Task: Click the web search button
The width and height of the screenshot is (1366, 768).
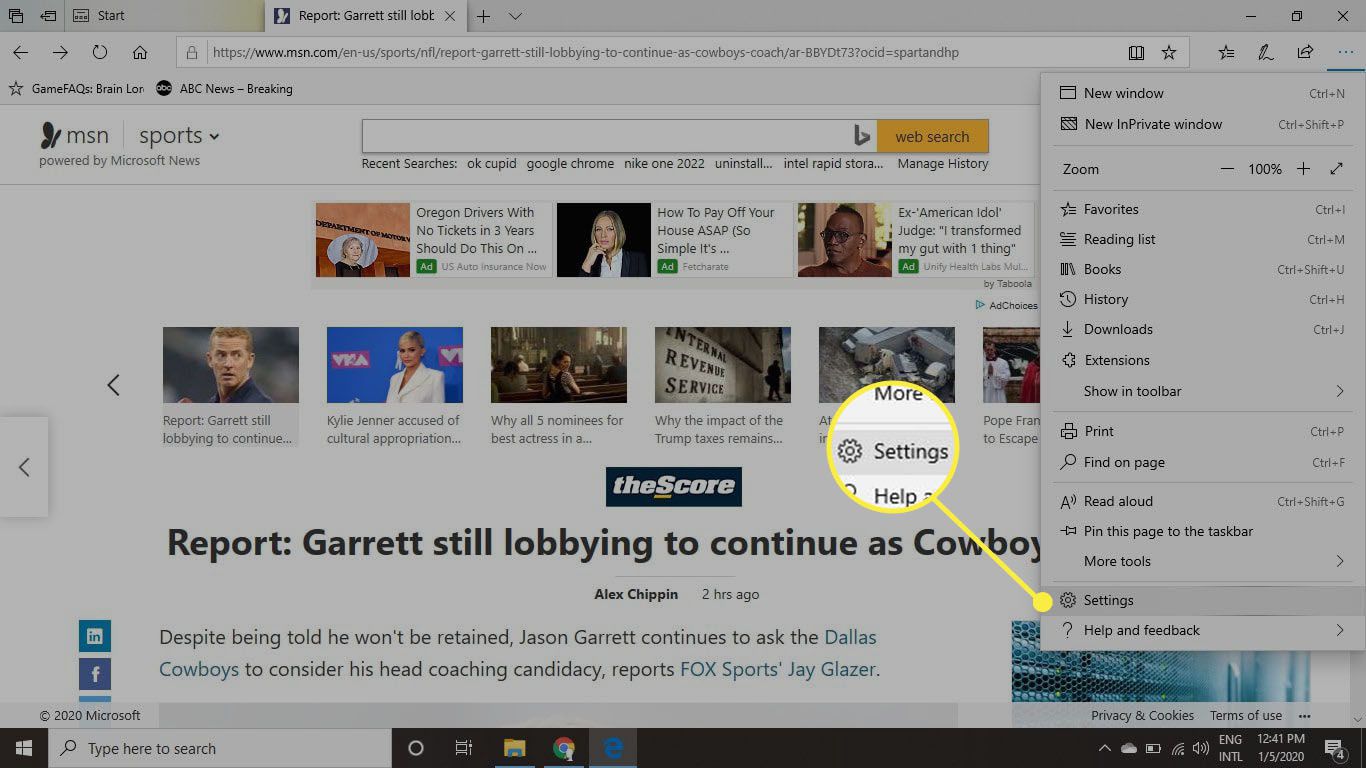Action: point(932,136)
